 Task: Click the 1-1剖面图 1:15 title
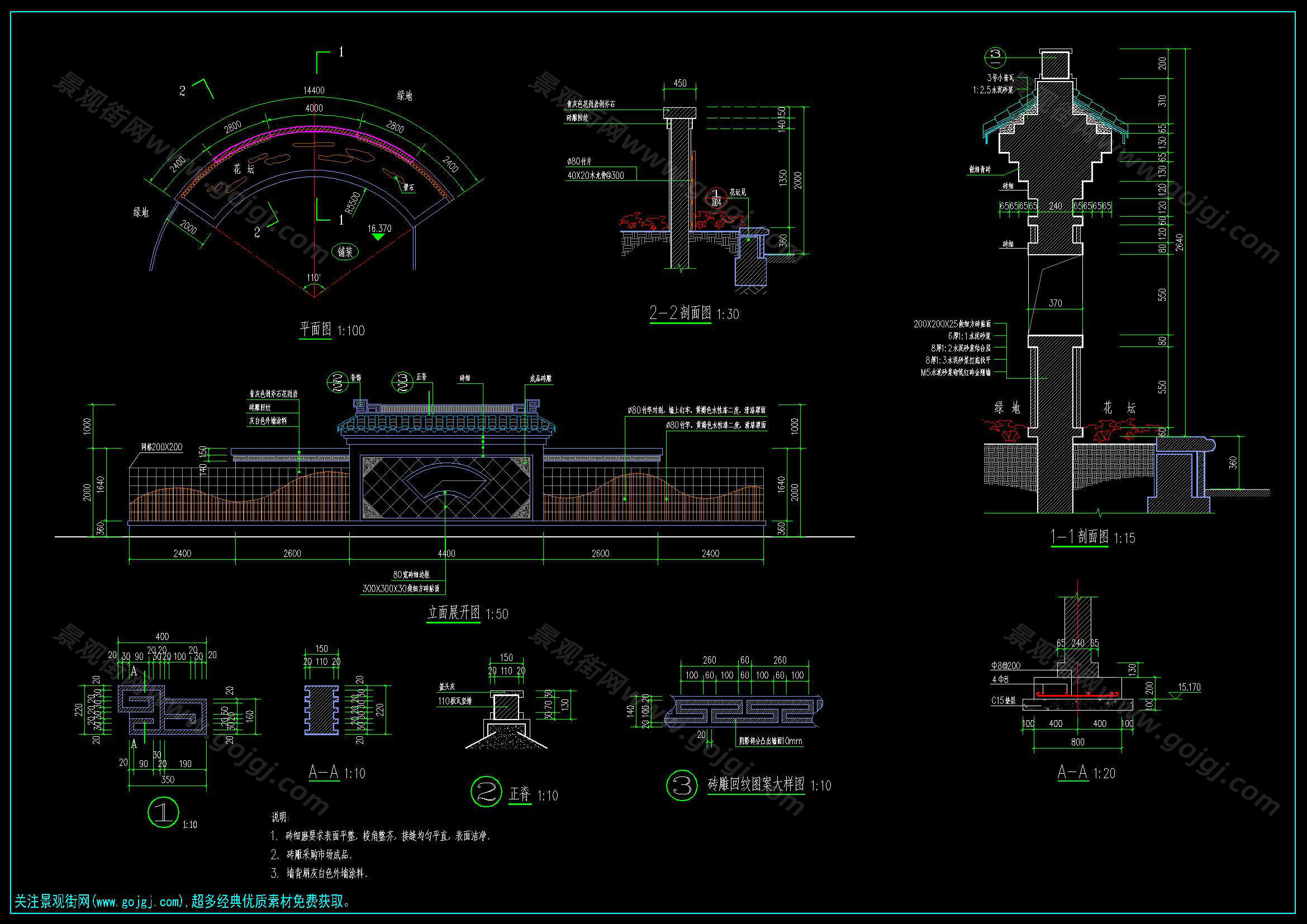pos(1092,537)
